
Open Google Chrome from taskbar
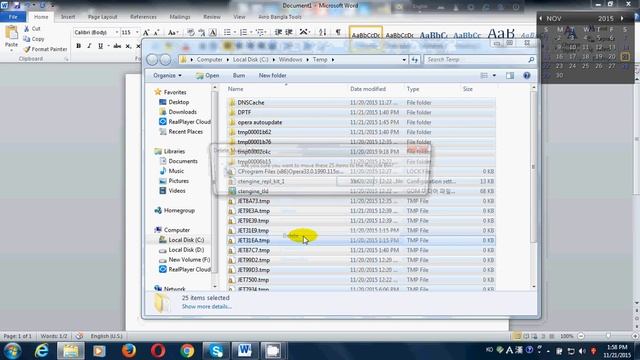click(x=187, y=351)
